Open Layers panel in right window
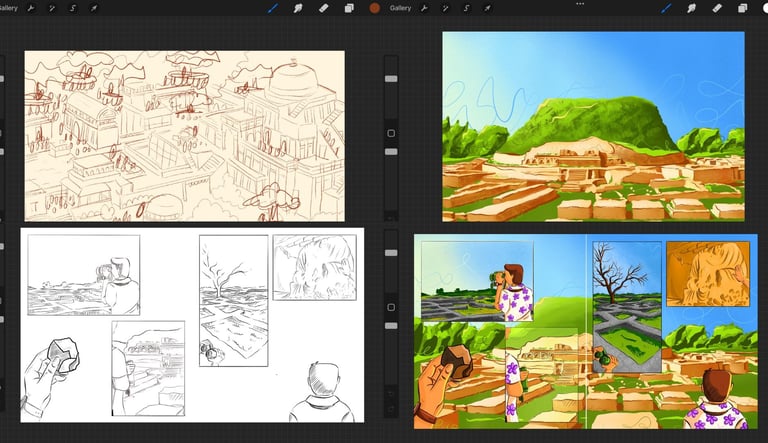This screenshot has width=768, height=443. (x=743, y=8)
